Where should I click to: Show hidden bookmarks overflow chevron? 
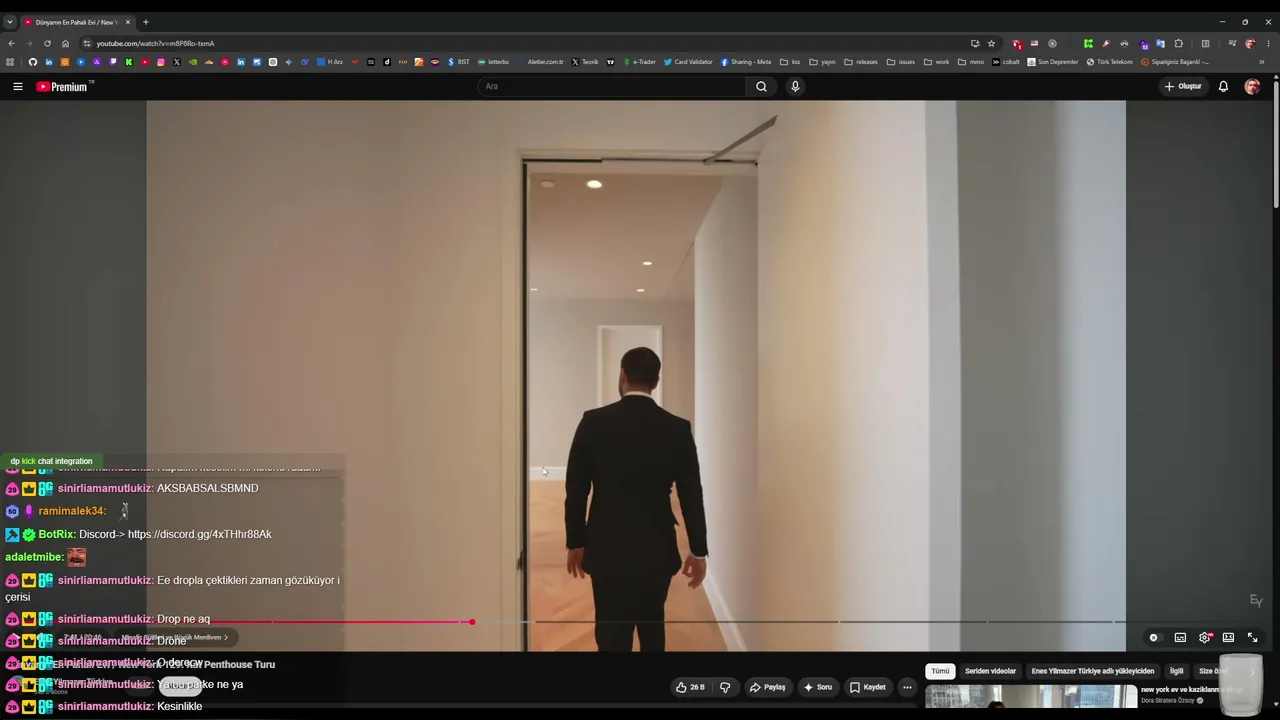(1262, 62)
